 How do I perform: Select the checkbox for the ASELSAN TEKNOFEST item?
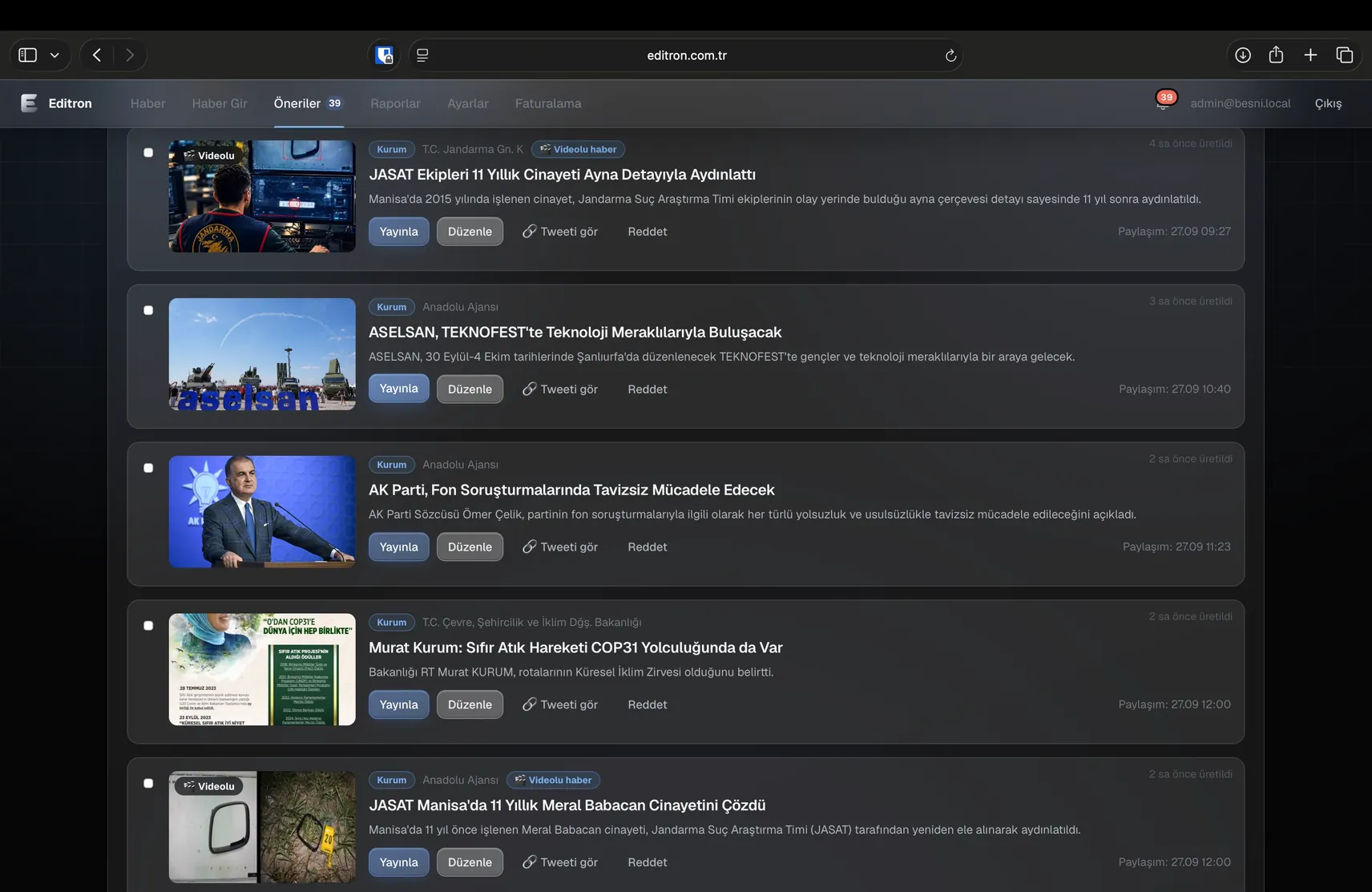click(x=148, y=310)
